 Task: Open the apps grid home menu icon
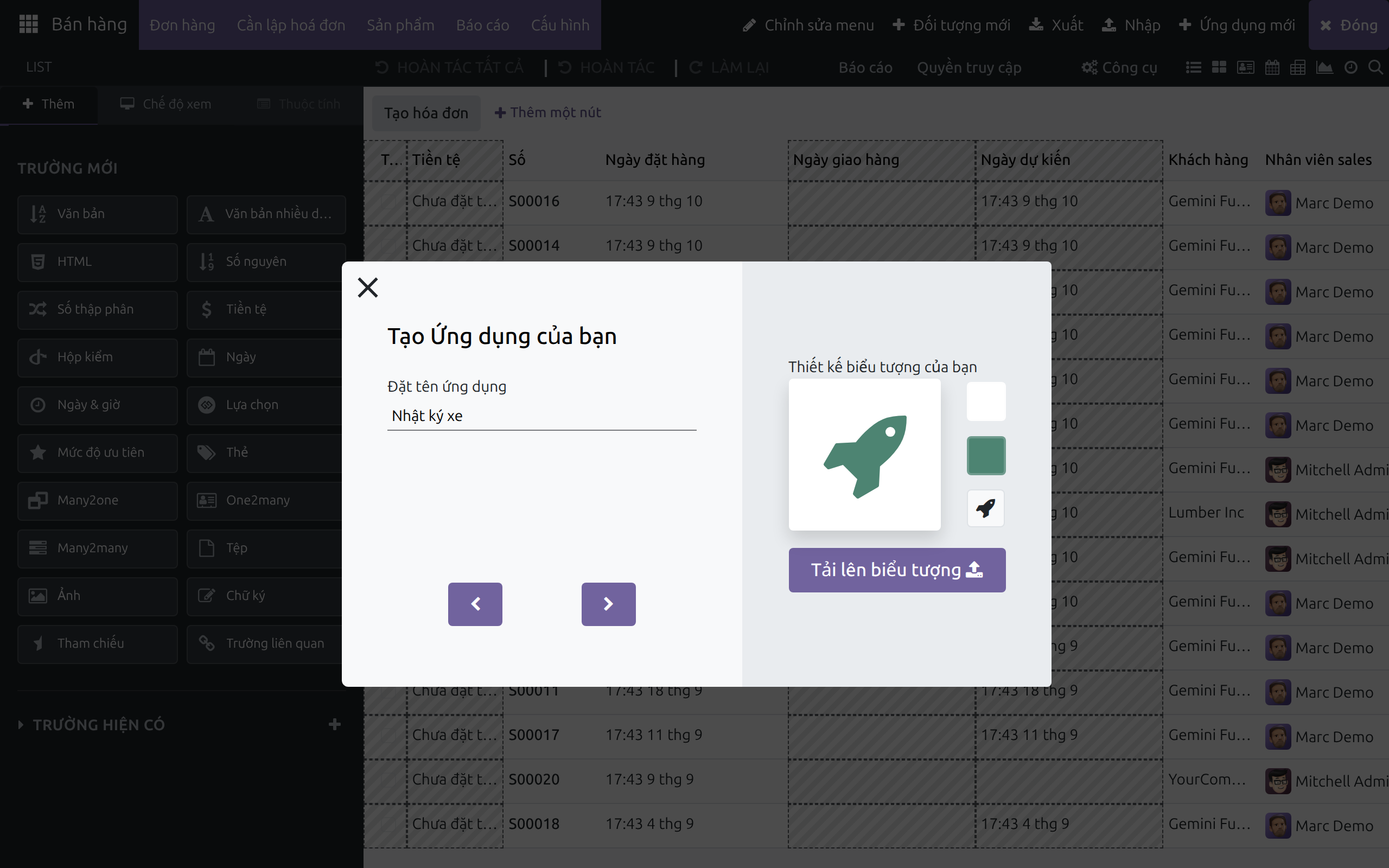[x=28, y=25]
